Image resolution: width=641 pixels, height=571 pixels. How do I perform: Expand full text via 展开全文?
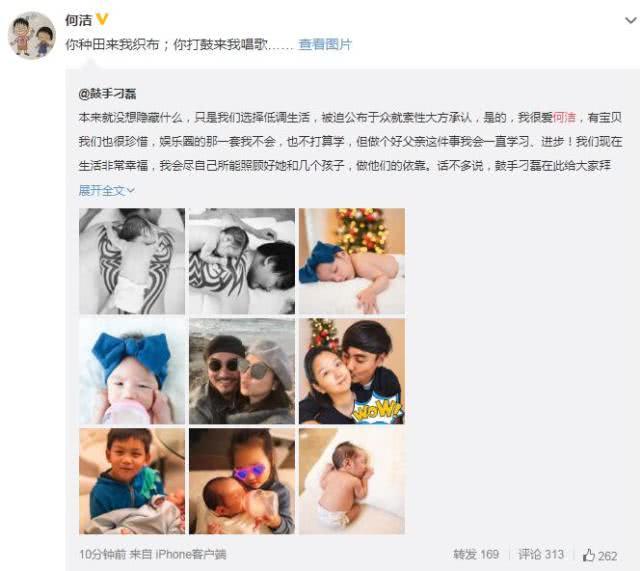click(106, 190)
